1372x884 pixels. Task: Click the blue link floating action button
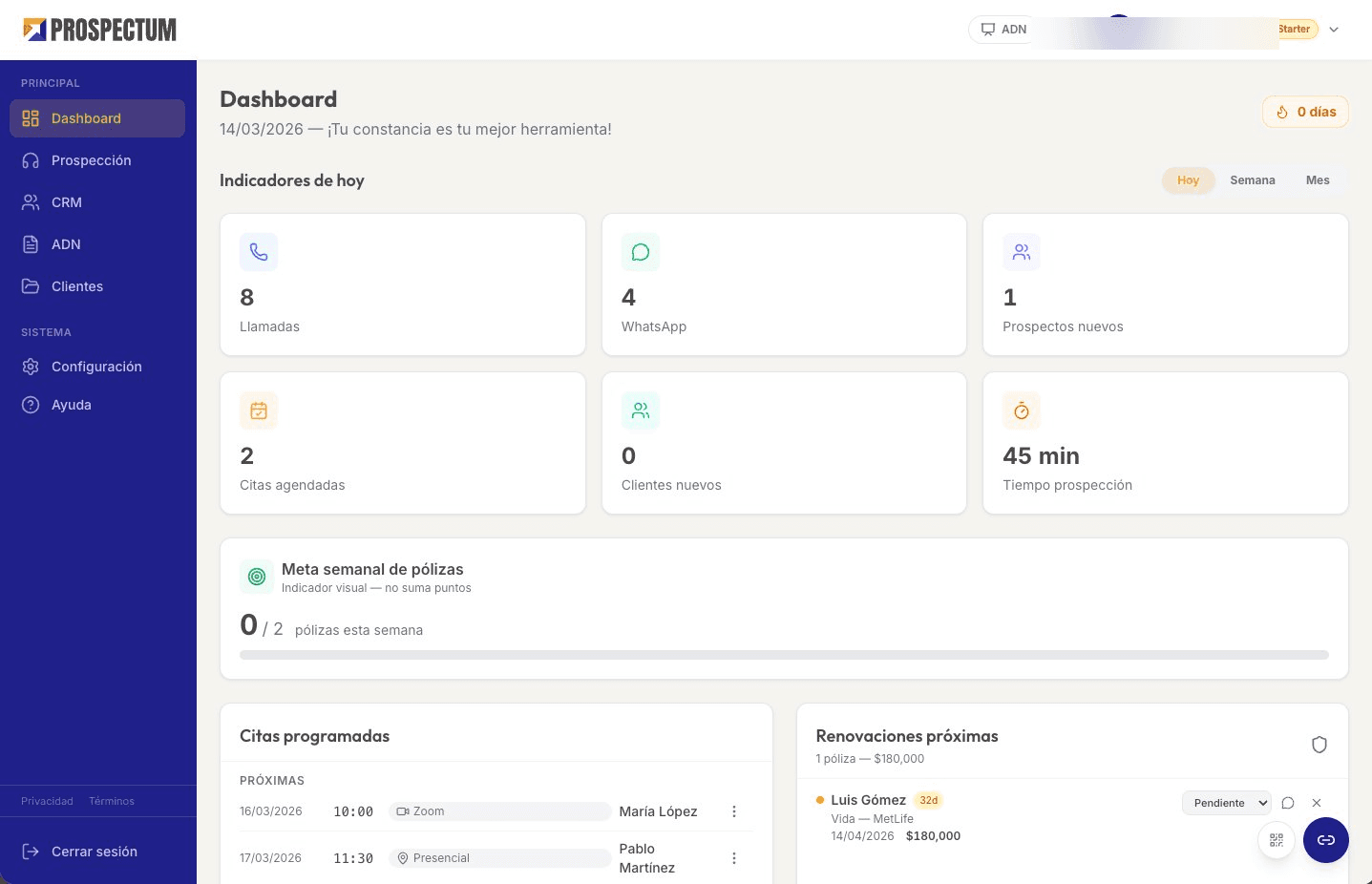pyautogui.click(x=1326, y=840)
